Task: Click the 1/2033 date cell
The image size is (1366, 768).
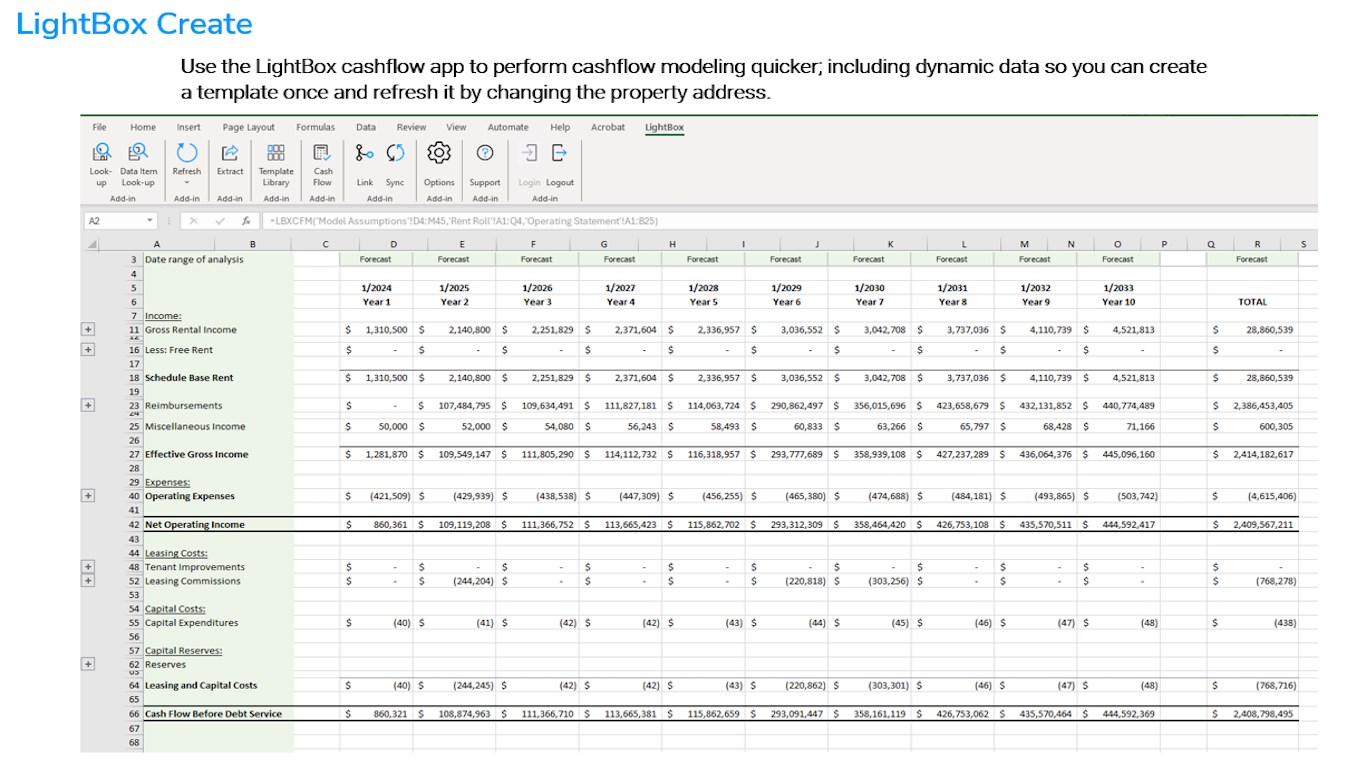Action: (1118, 288)
